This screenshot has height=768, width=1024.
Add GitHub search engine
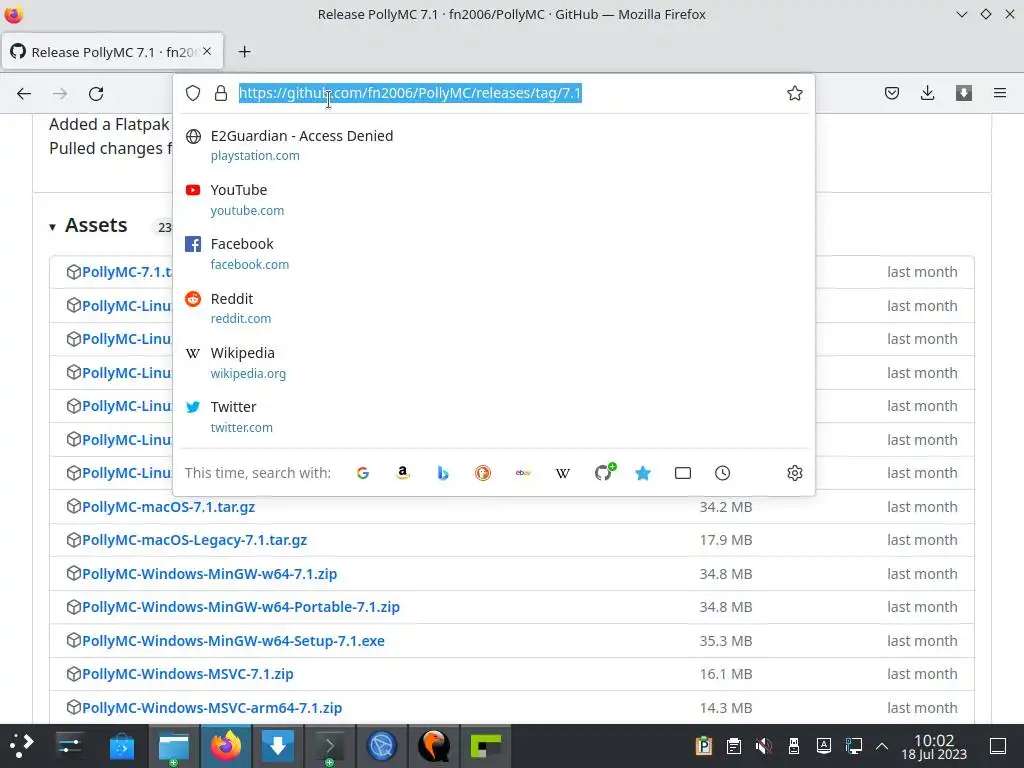[x=603, y=472]
